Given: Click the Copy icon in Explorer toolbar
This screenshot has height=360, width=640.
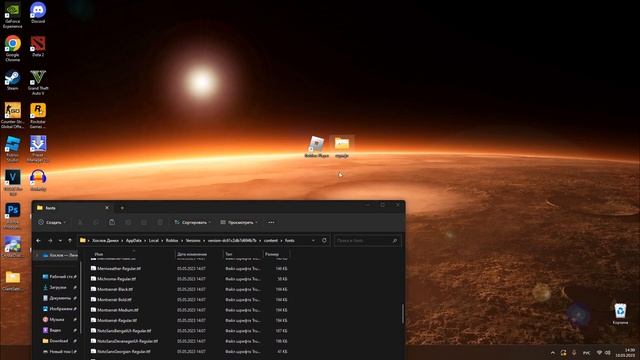Looking at the screenshot, I should (96, 222).
